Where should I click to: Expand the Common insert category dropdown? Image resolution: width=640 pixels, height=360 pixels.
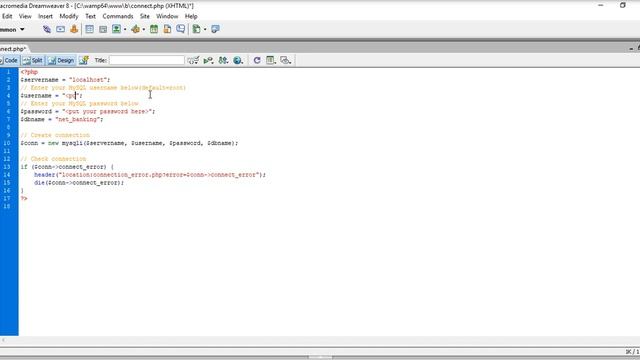click(x=22, y=29)
